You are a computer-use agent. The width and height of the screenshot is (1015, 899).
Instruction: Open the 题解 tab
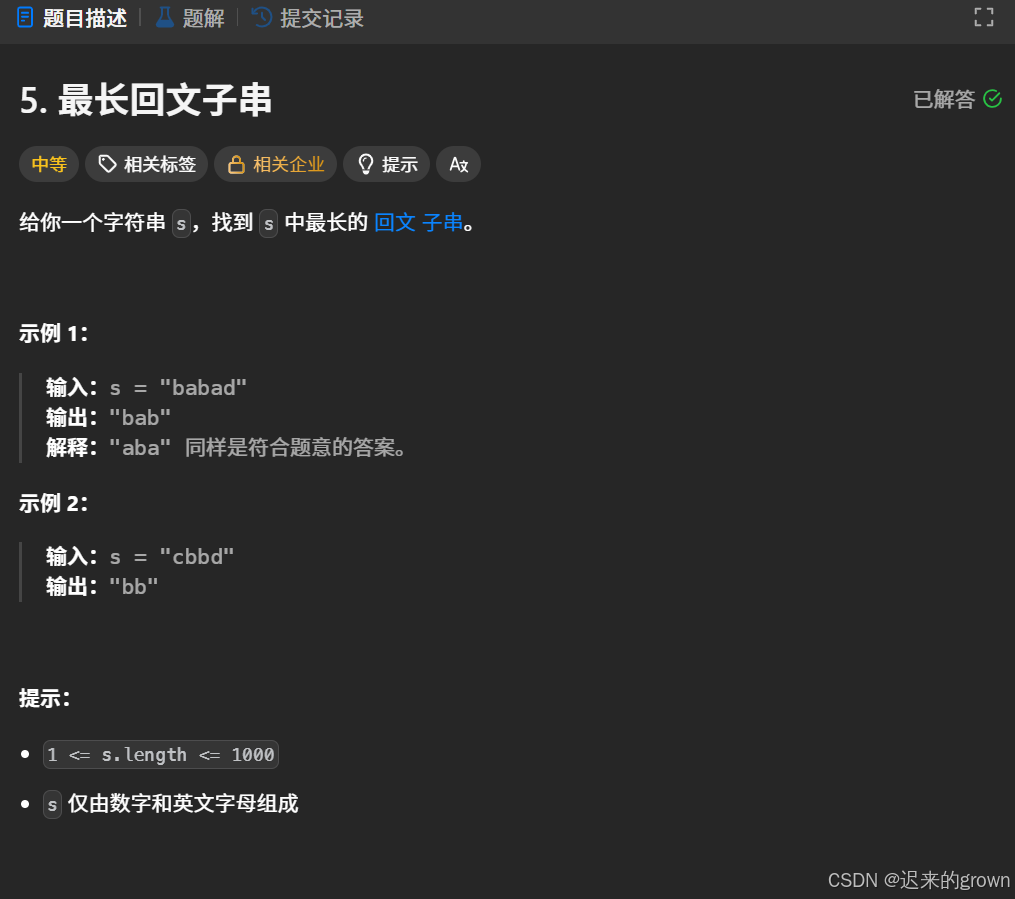pos(190,18)
